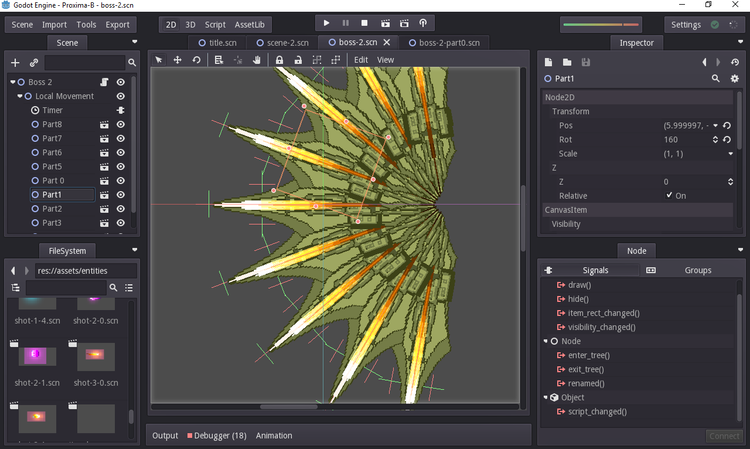Hide Part 0 node
The height and width of the screenshot is (449, 750).
pyautogui.click(x=121, y=181)
